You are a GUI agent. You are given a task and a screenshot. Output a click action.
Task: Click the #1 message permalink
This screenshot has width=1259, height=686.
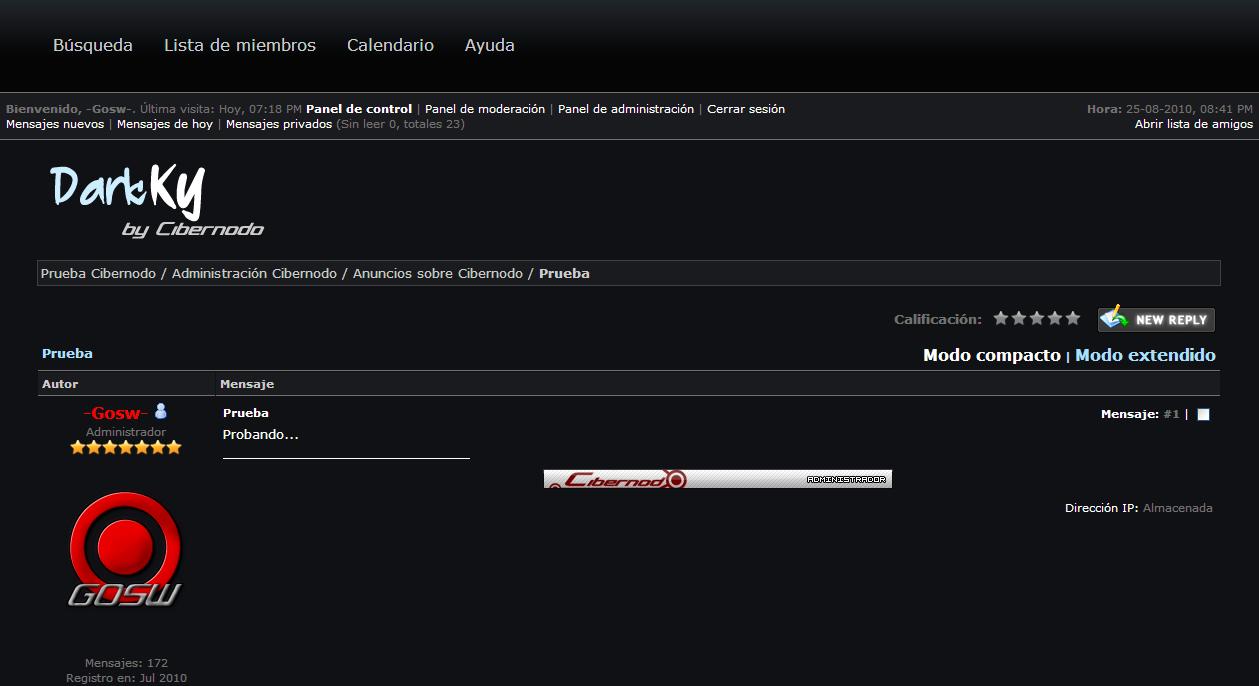pyautogui.click(x=1171, y=414)
